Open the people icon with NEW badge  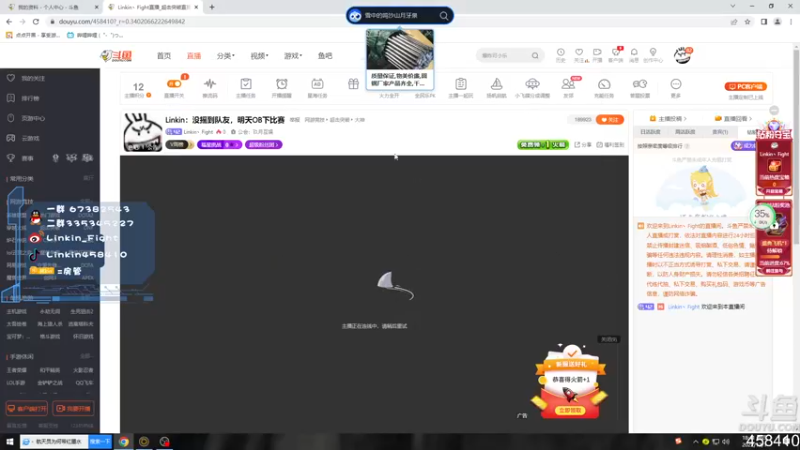coord(568,84)
